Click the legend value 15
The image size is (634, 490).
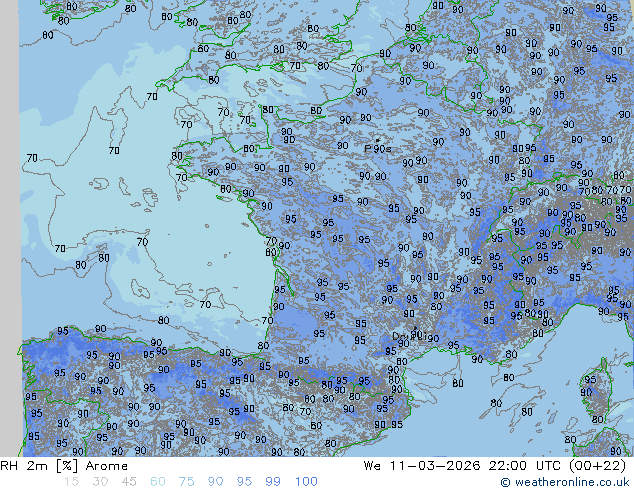click(71, 482)
